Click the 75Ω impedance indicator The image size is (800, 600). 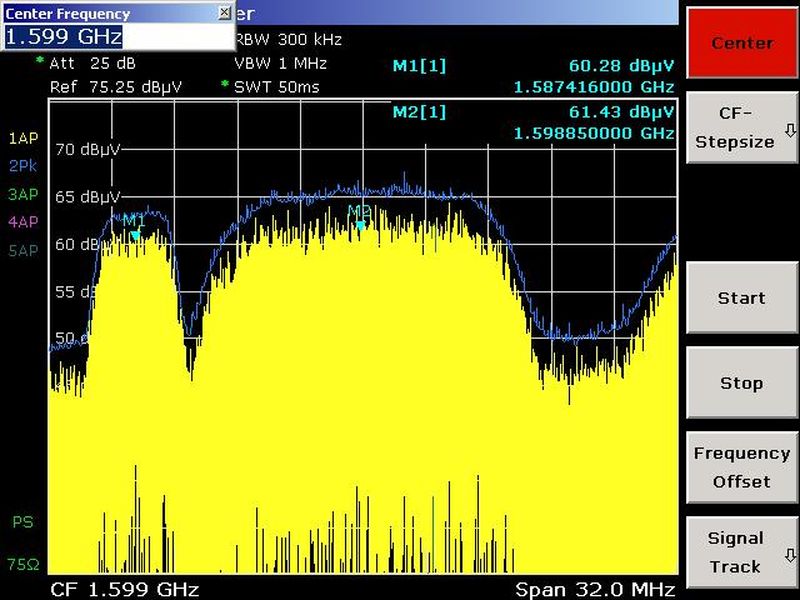pyautogui.click(x=22, y=565)
